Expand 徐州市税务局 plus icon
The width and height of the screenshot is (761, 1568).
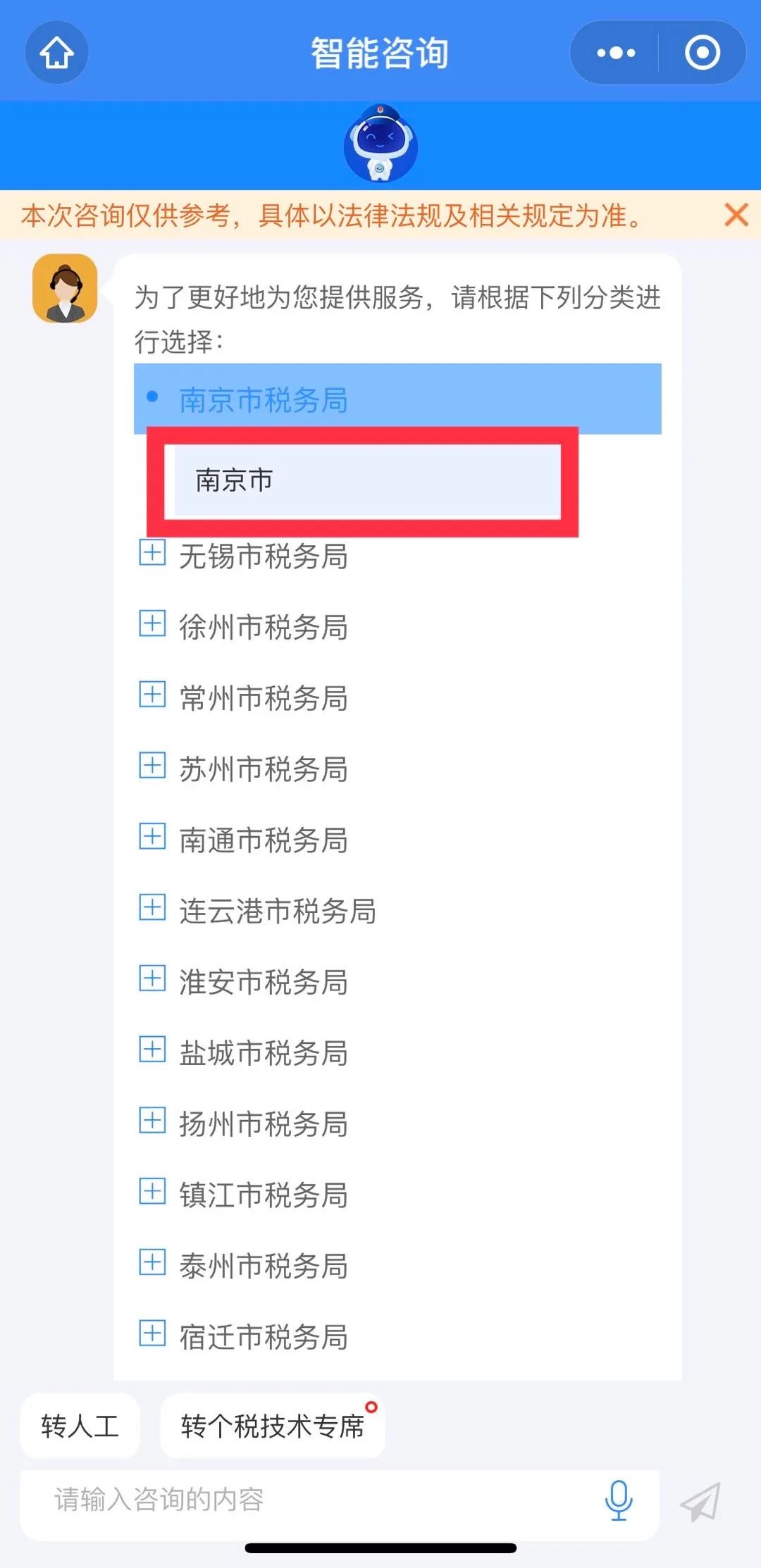(152, 624)
